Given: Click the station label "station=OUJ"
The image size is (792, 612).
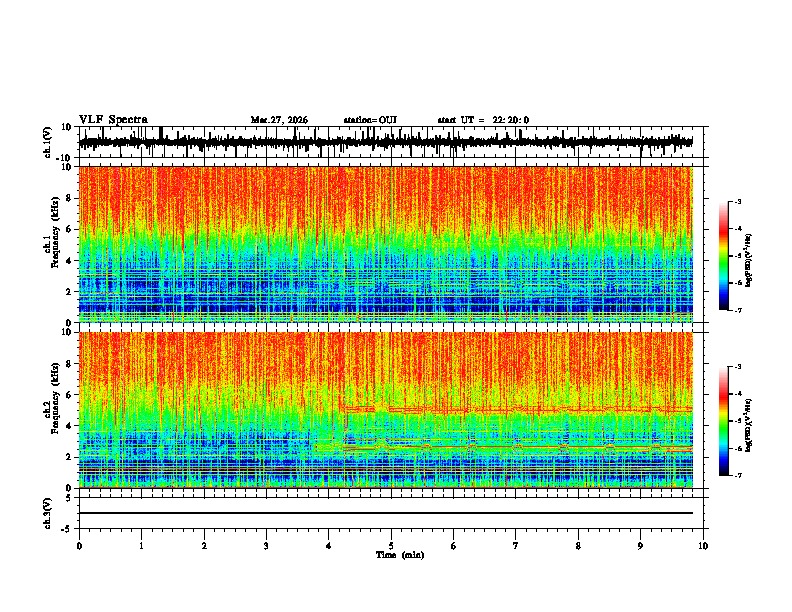Looking at the screenshot, I should pos(370,120).
